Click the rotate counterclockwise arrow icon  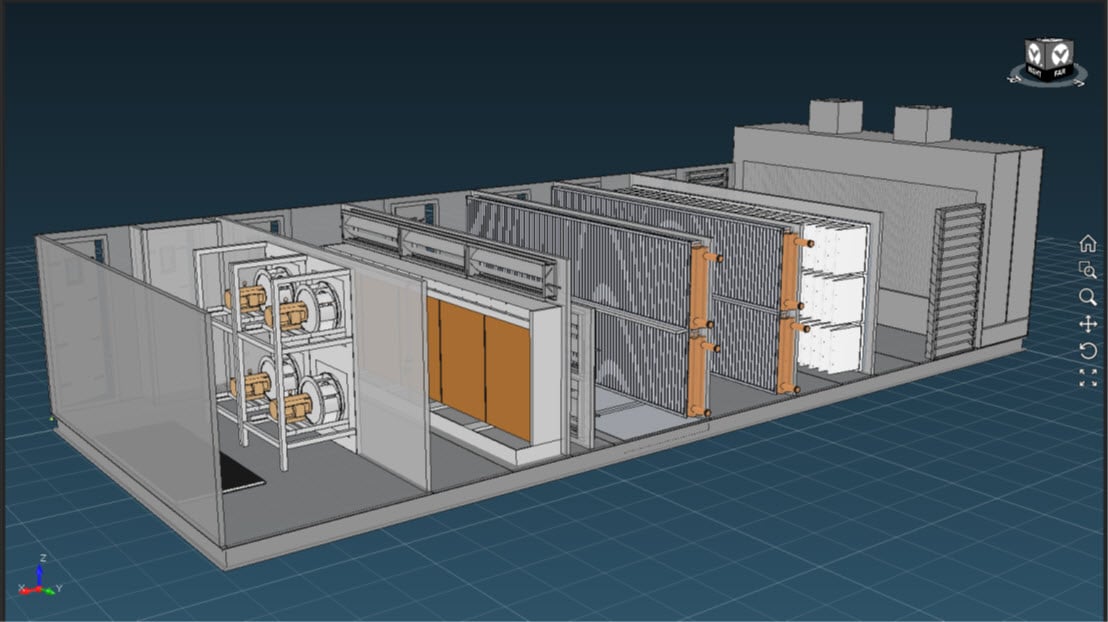(1088, 351)
